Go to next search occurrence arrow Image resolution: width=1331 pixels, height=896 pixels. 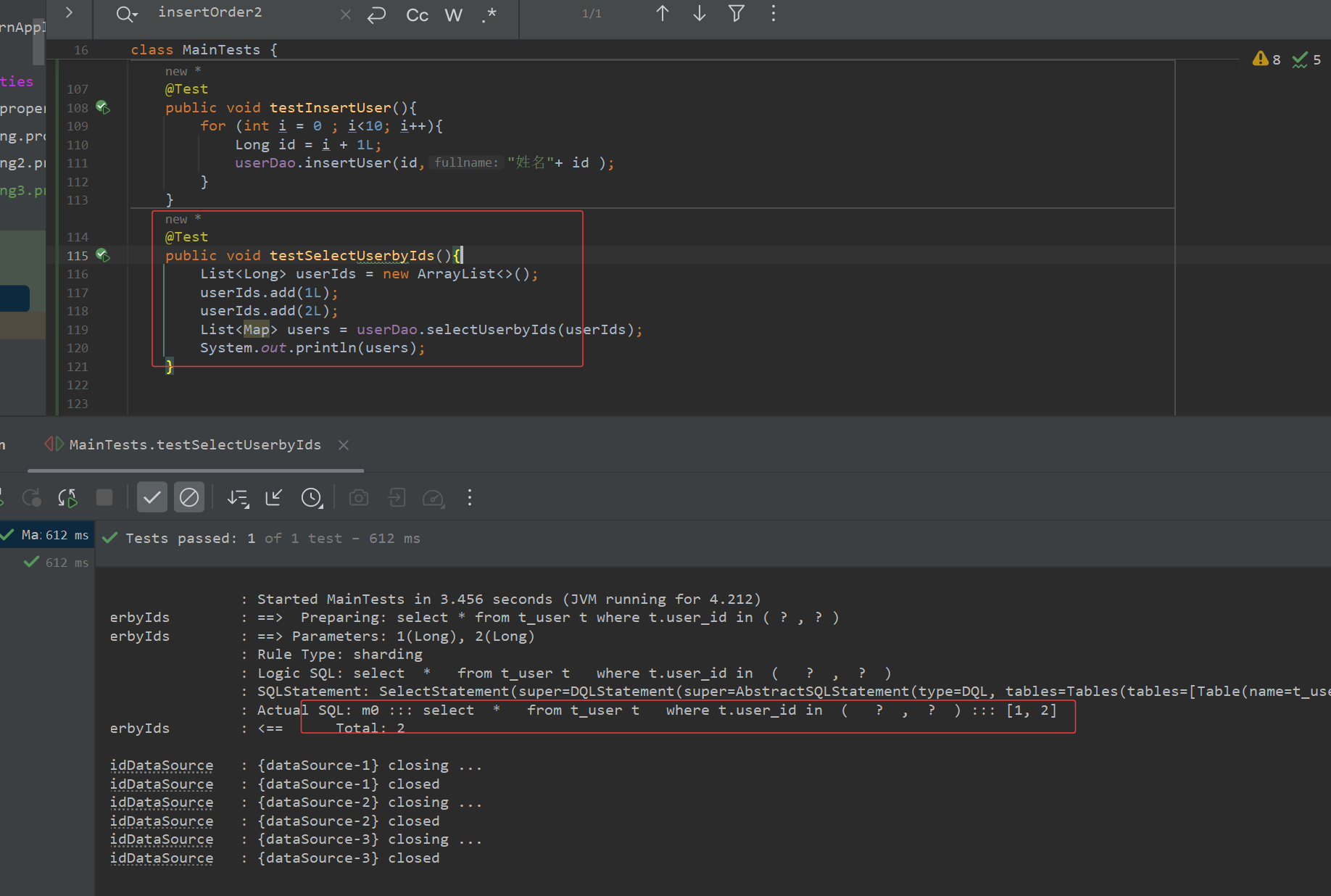click(x=700, y=14)
